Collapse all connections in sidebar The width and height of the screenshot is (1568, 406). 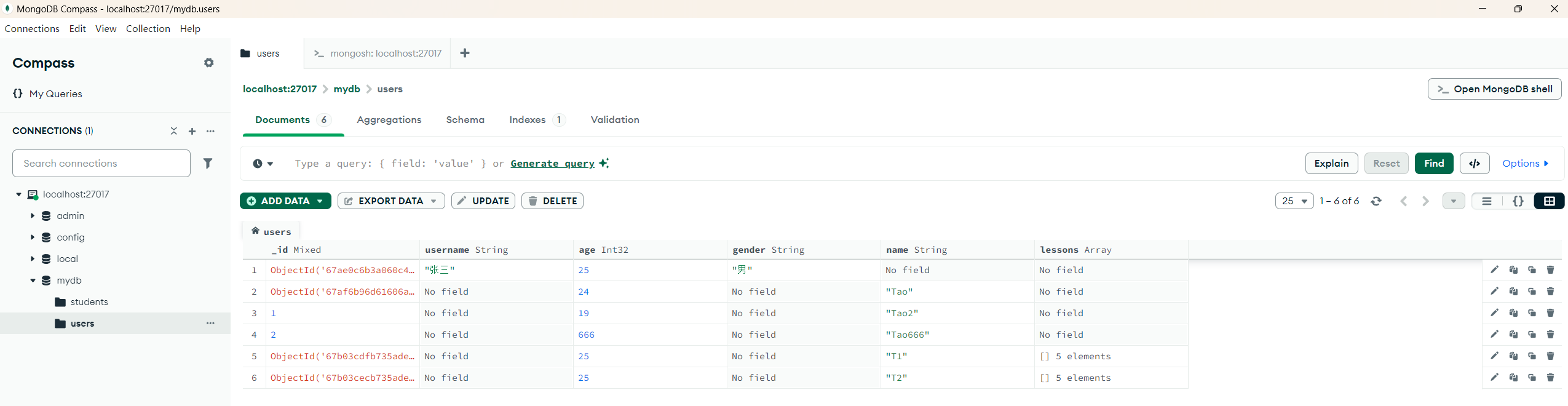click(174, 131)
